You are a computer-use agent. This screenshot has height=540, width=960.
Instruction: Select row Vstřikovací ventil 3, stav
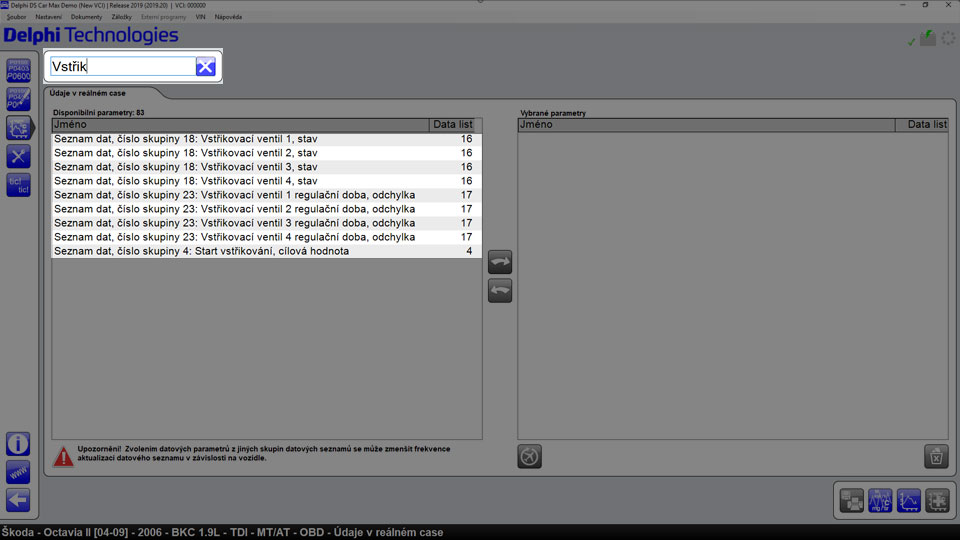point(267,167)
